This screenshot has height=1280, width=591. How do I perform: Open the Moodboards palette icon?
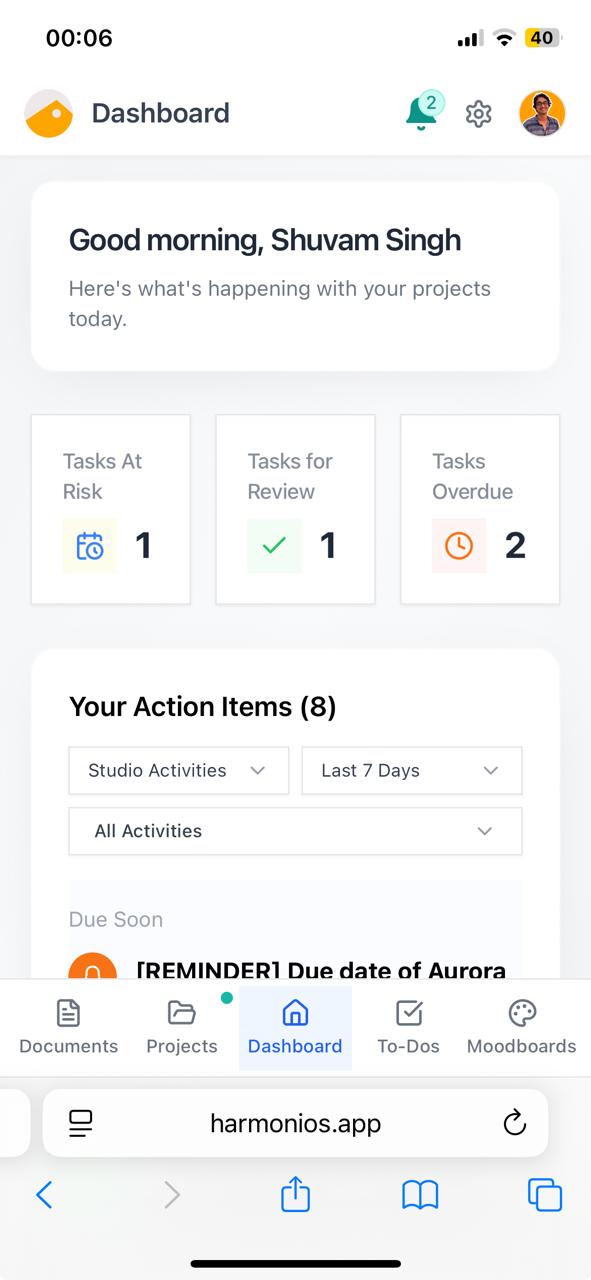[521, 1013]
